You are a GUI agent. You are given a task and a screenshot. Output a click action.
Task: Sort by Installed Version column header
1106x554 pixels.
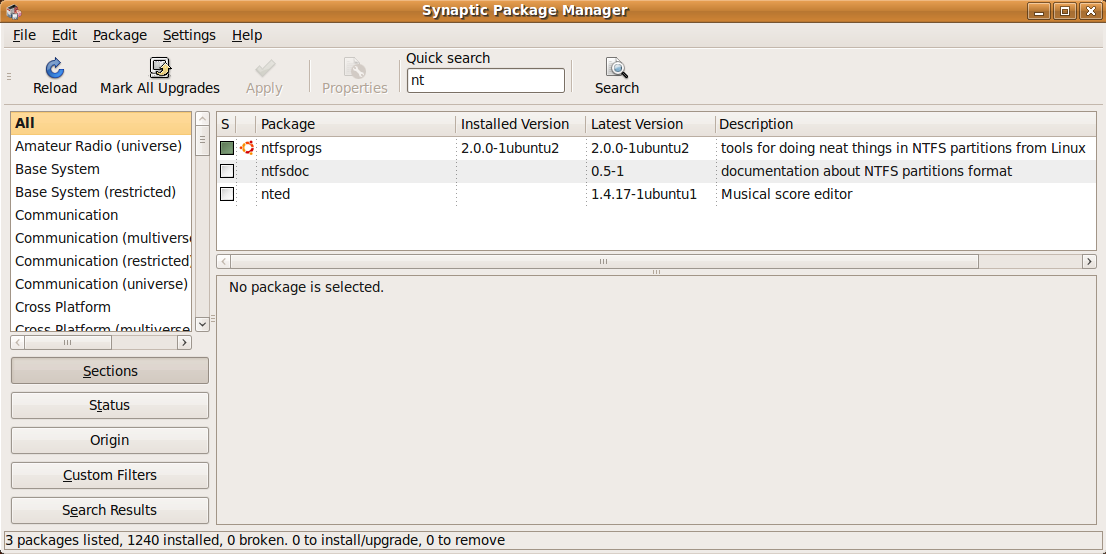click(521, 124)
